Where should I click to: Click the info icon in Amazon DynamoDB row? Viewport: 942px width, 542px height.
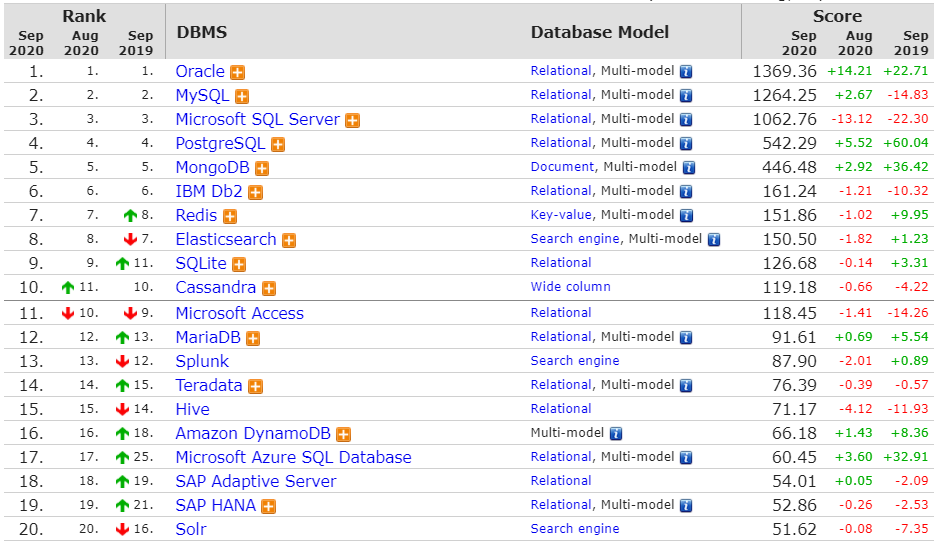point(616,434)
